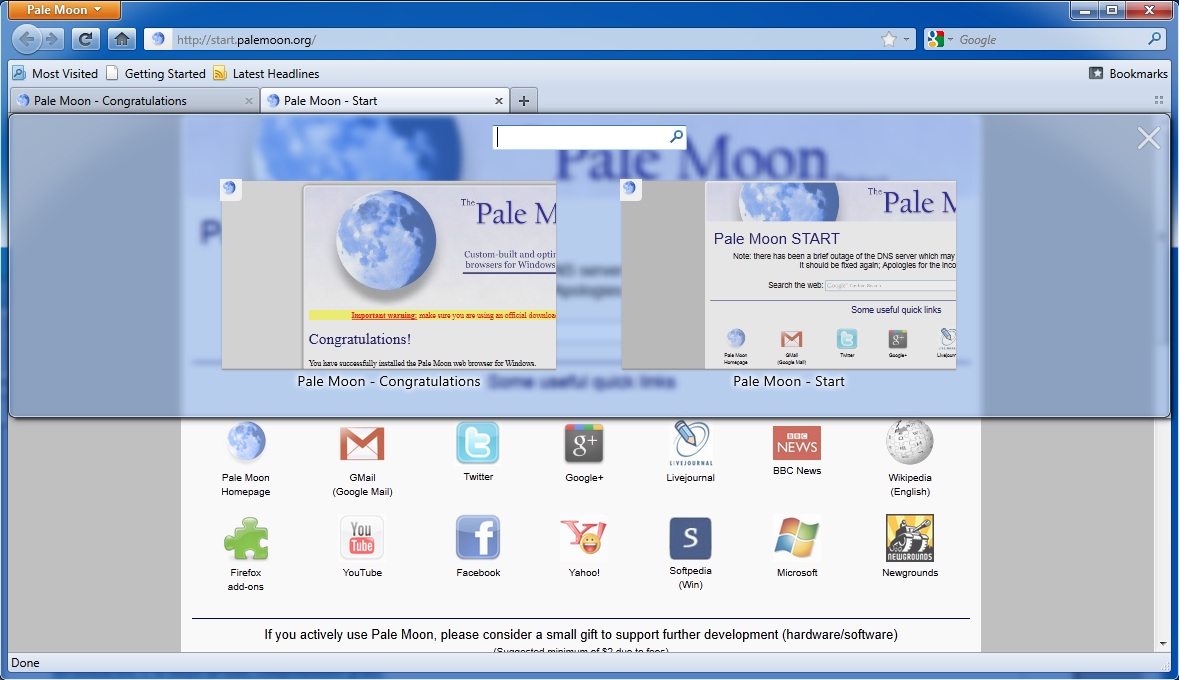Open the Wikipedia (English) quick link icon
This screenshot has width=1179, height=680.
[910, 442]
